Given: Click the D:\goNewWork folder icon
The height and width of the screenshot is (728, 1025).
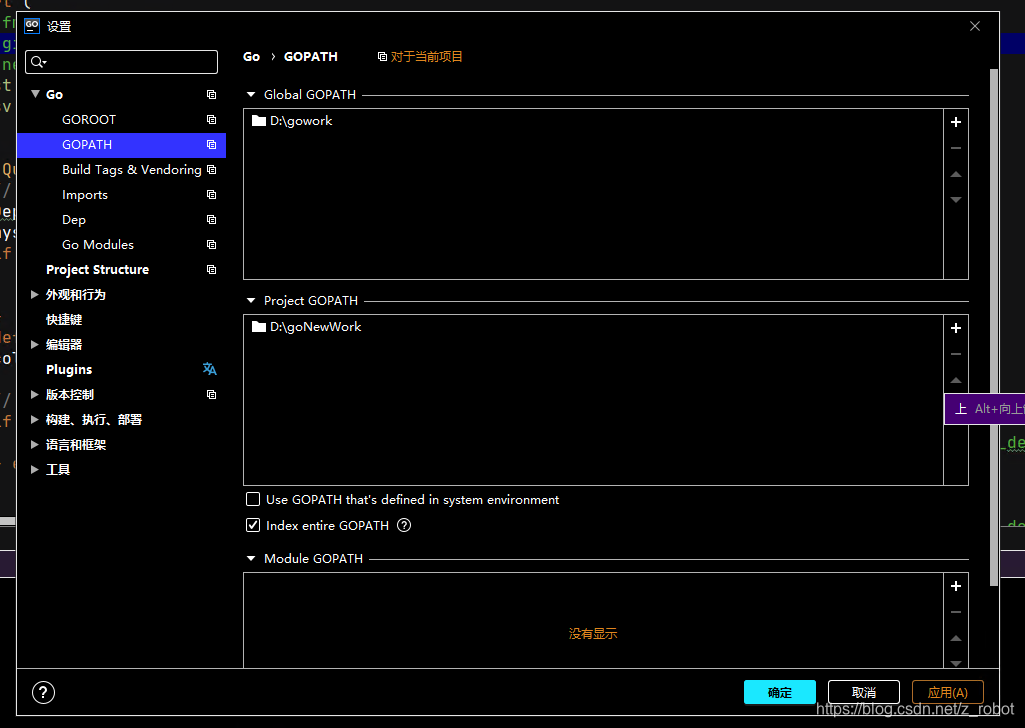Looking at the screenshot, I should (259, 327).
